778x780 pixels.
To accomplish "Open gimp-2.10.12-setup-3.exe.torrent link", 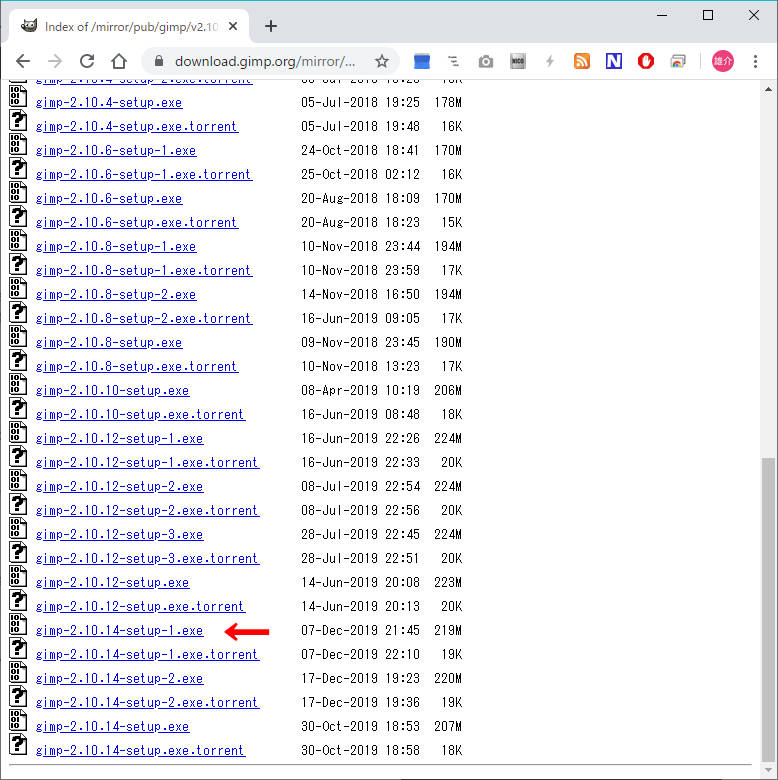I will (x=147, y=559).
